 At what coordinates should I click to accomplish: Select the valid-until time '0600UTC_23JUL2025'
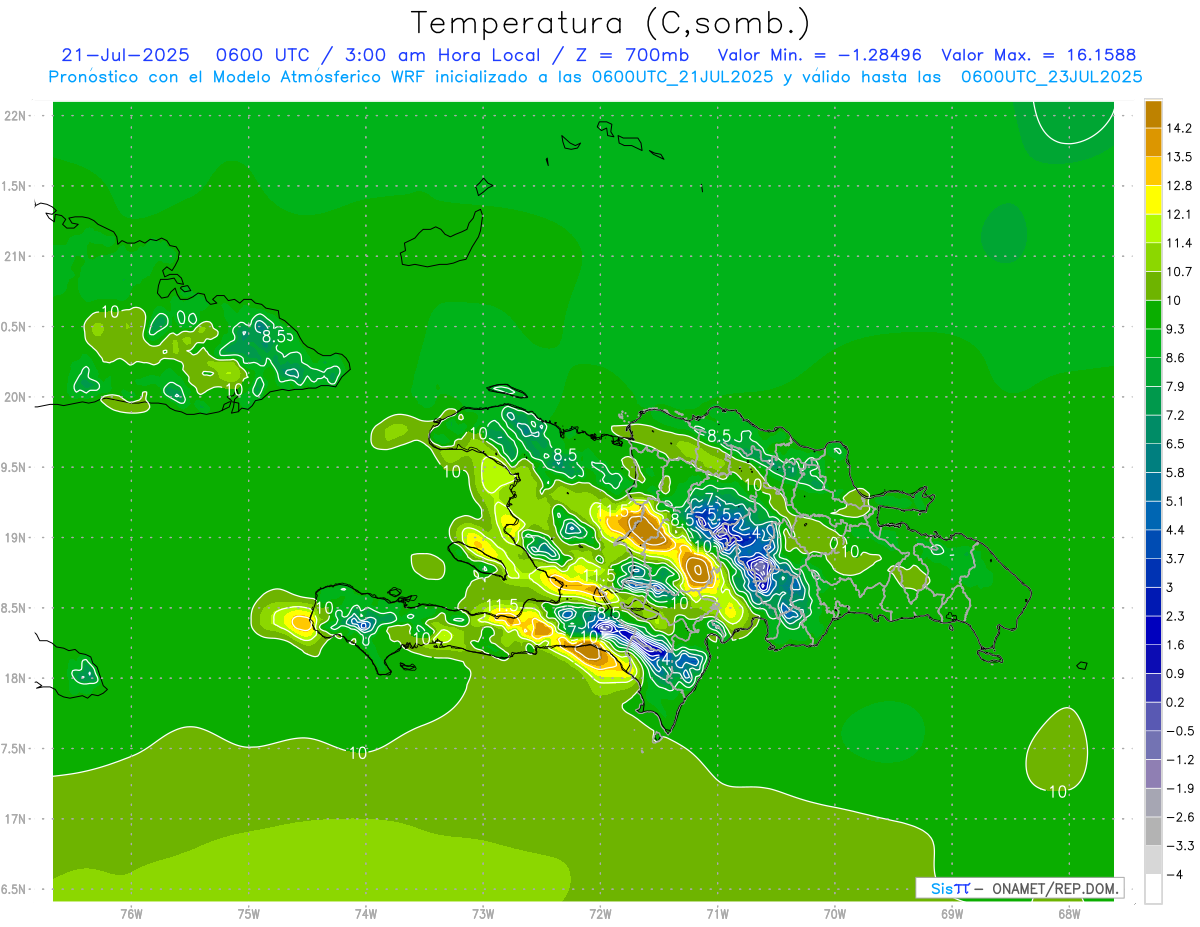[x=1052, y=77]
